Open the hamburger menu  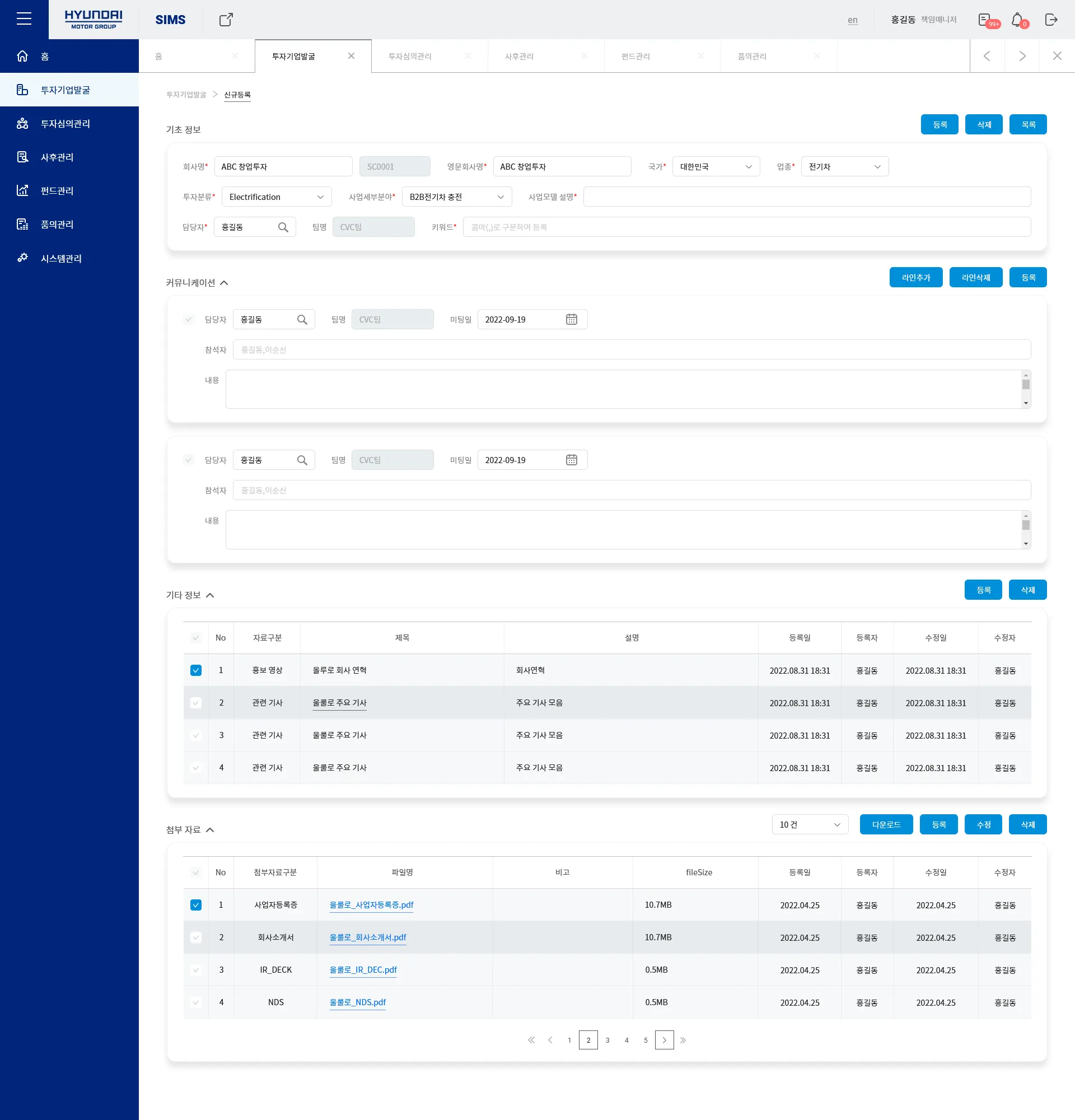(24, 19)
